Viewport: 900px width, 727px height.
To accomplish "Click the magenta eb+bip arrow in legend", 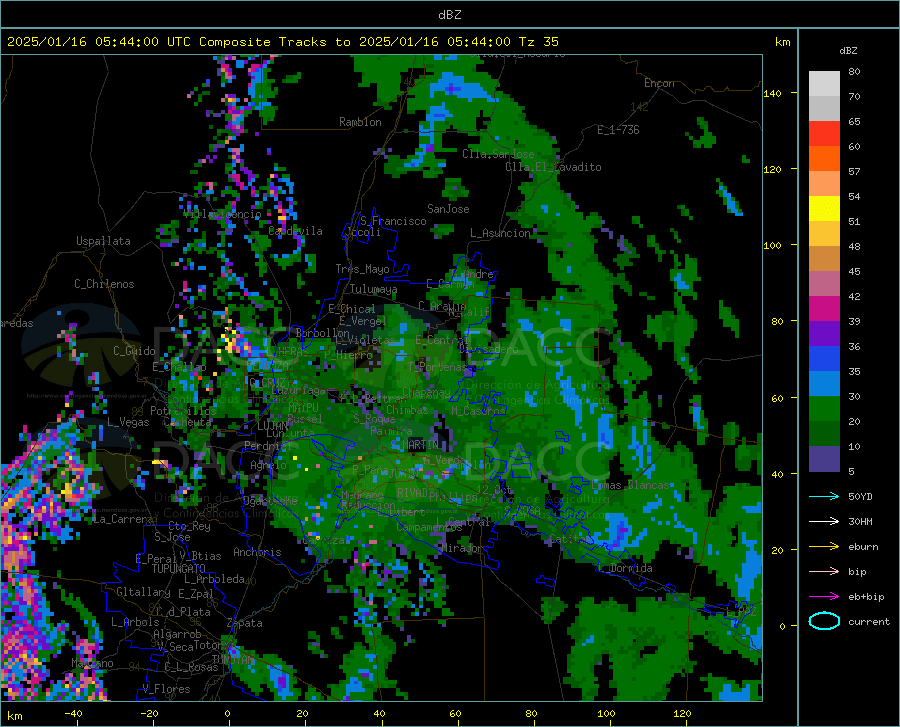I will 824,597.
